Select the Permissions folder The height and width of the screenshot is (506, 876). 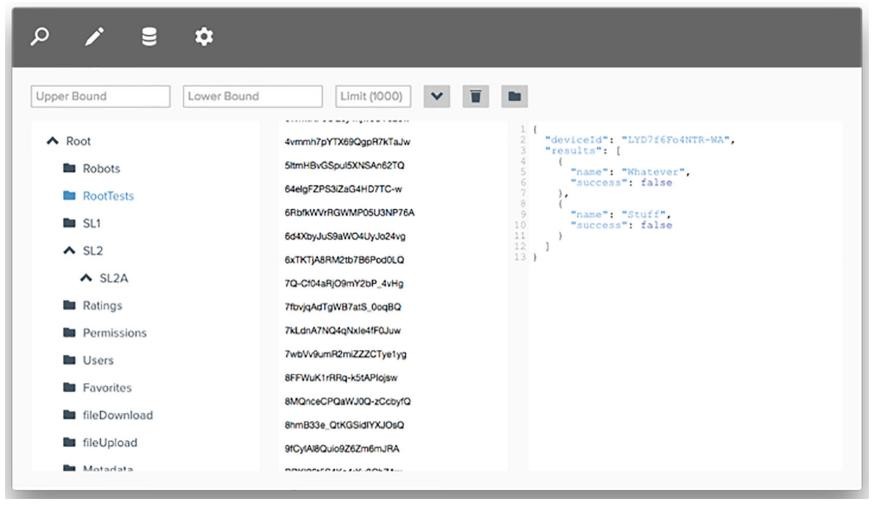114,333
